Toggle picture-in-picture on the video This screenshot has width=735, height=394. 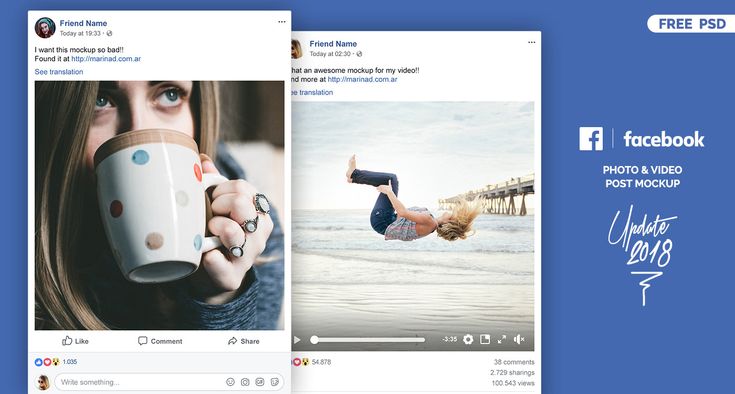[x=485, y=339]
